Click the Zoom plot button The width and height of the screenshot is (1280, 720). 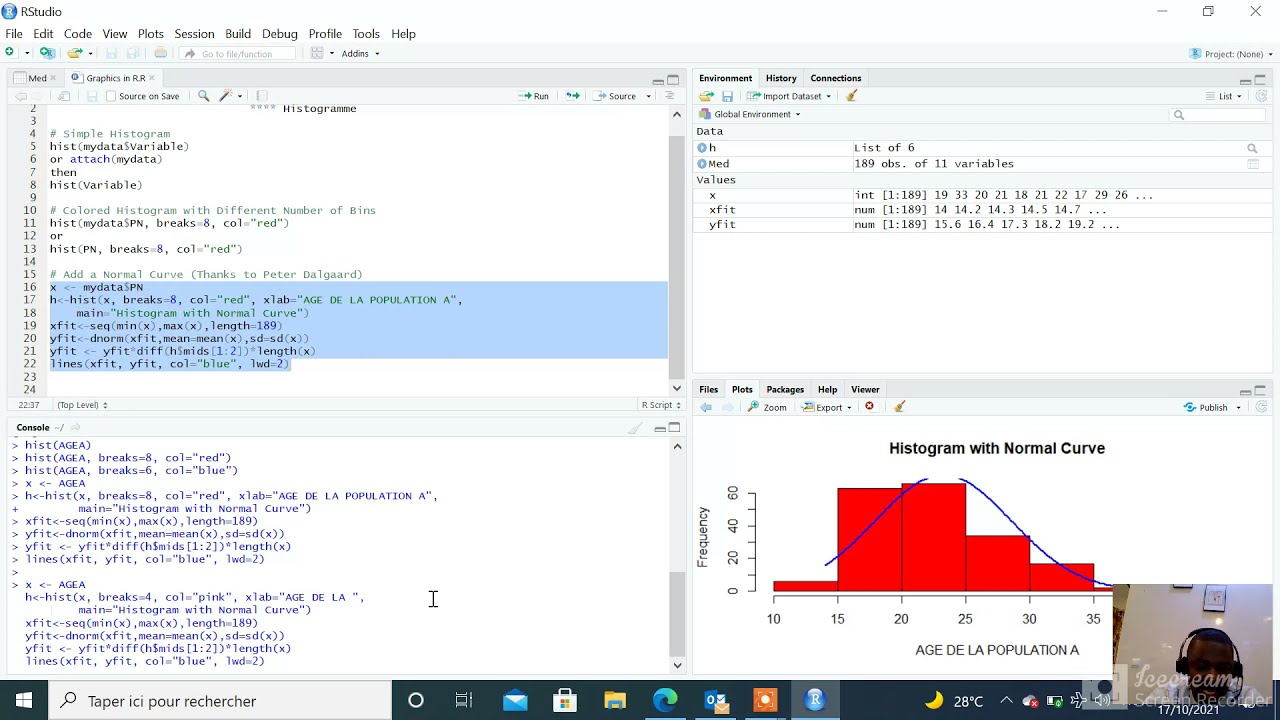pyautogui.click(x=767, y=407)
